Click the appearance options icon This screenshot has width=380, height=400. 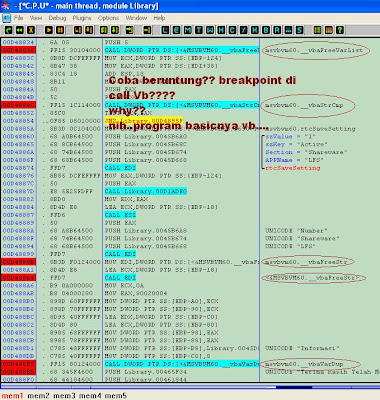pyautogui.click(x=329, y=30)
